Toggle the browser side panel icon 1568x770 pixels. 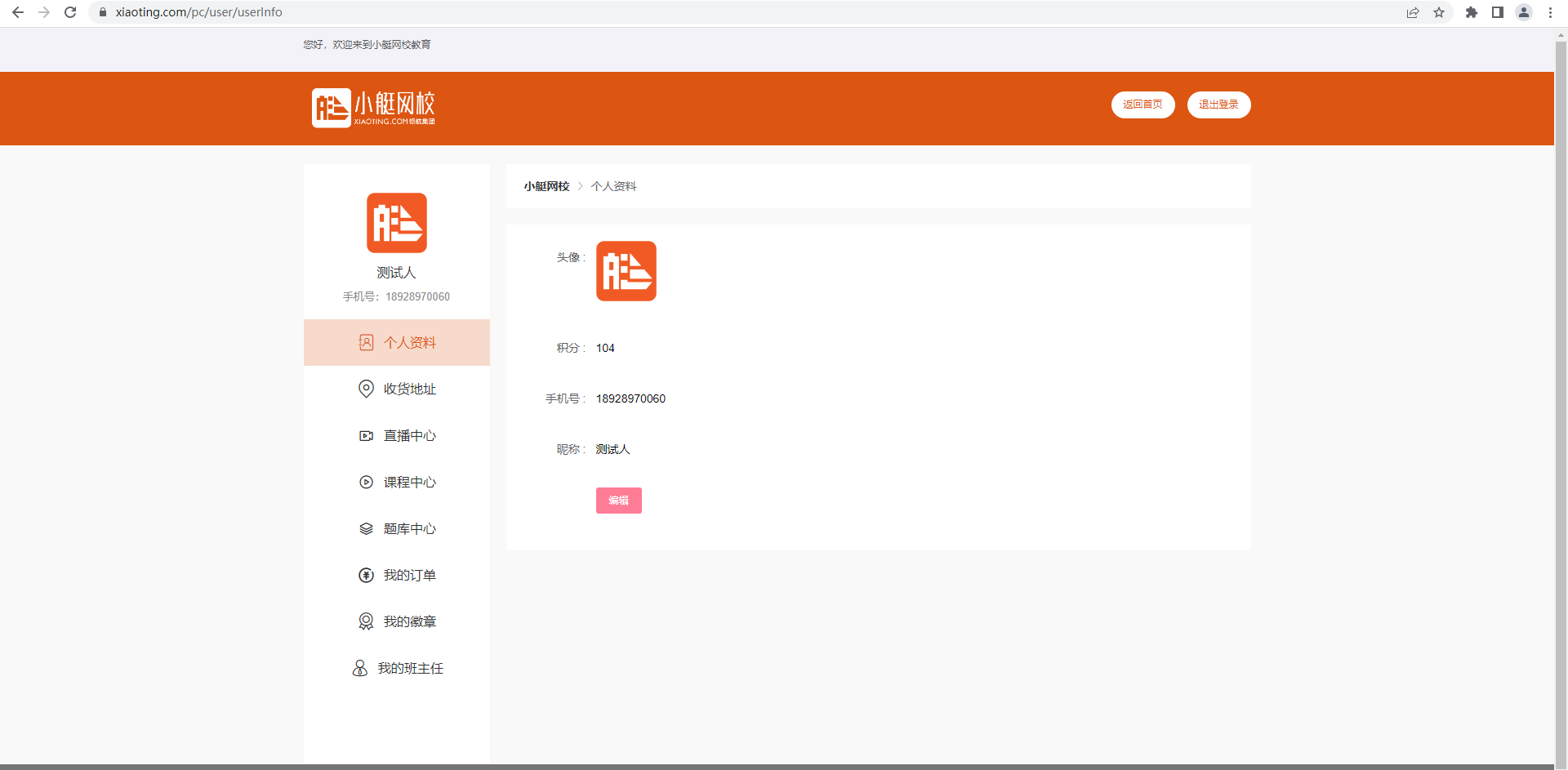pos(1498,12)
